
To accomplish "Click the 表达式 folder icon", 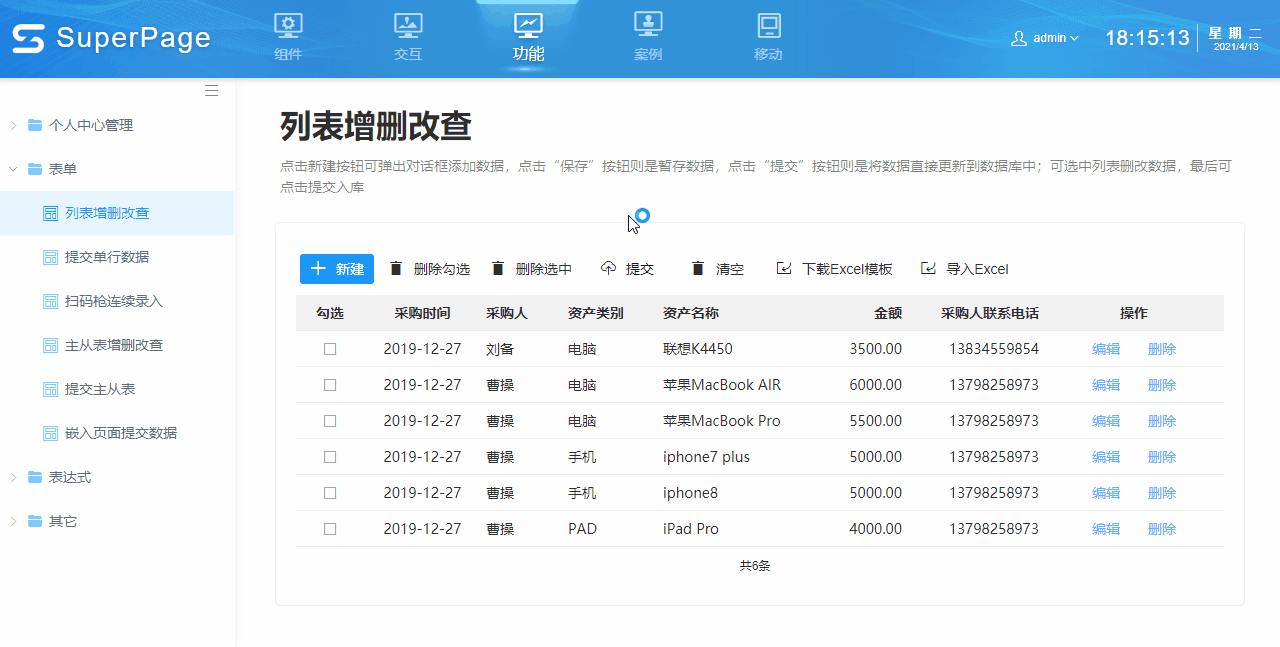I will tap(35, 477).
